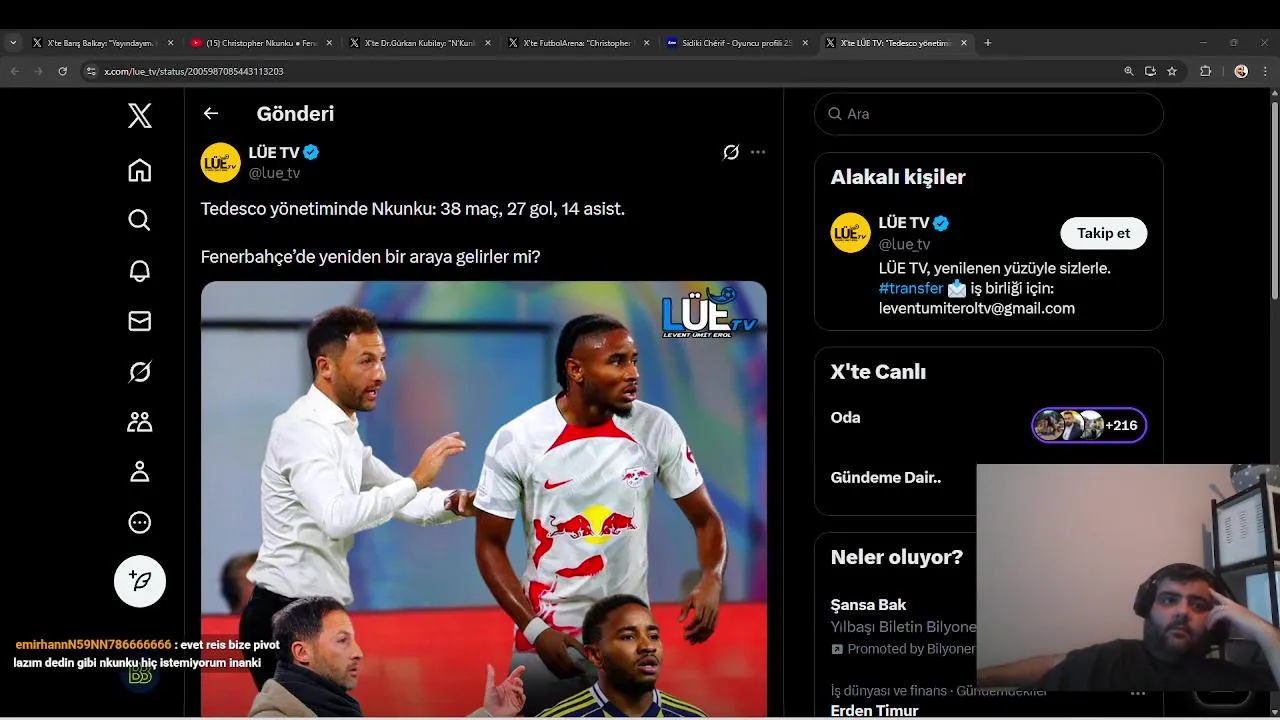The width and height of the screenshot is (1280, 720).
Task: Switch to Christopher Nkunku YouTube tab
Action: click(261, 43)
